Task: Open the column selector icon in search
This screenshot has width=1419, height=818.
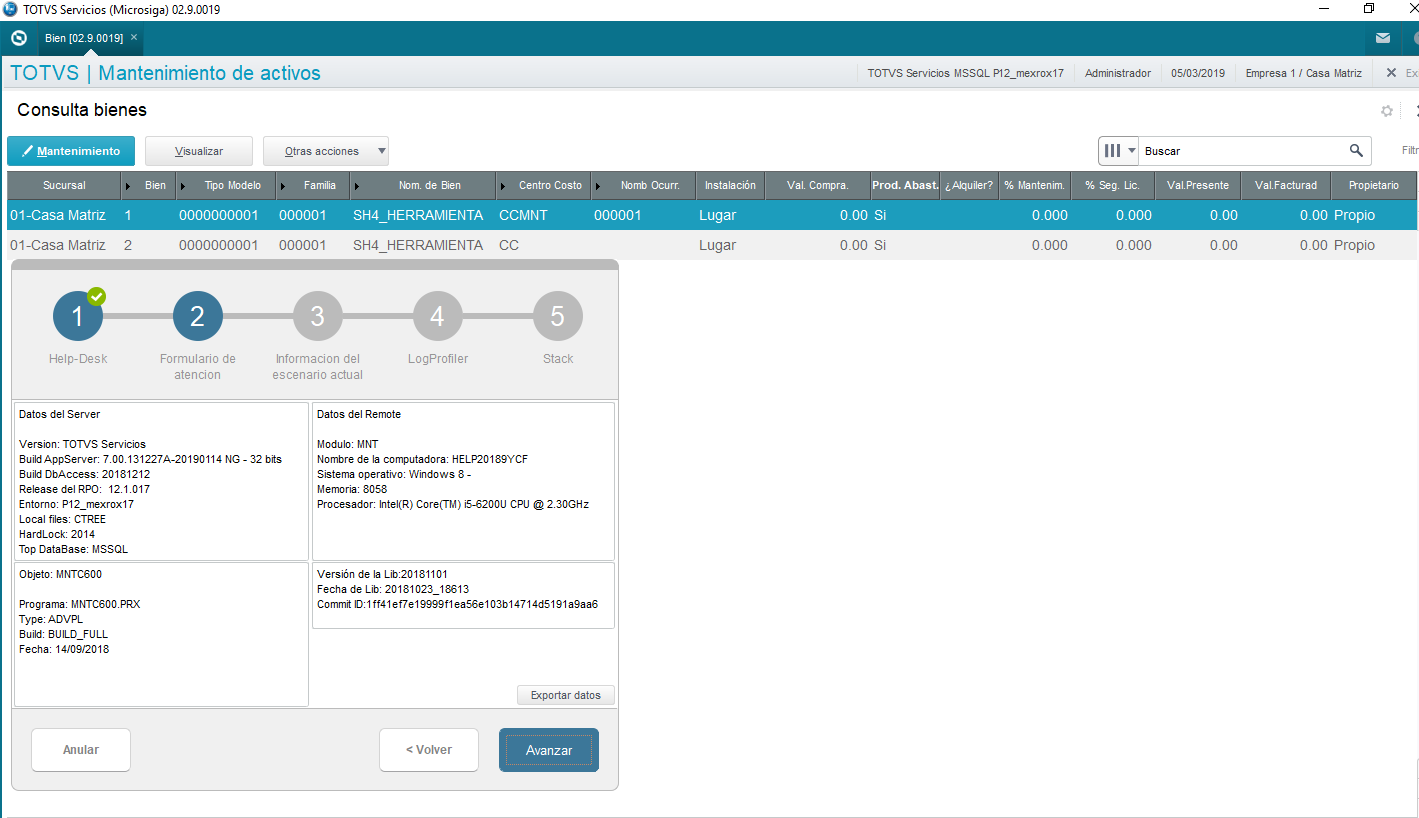Action: point(1119,151)
